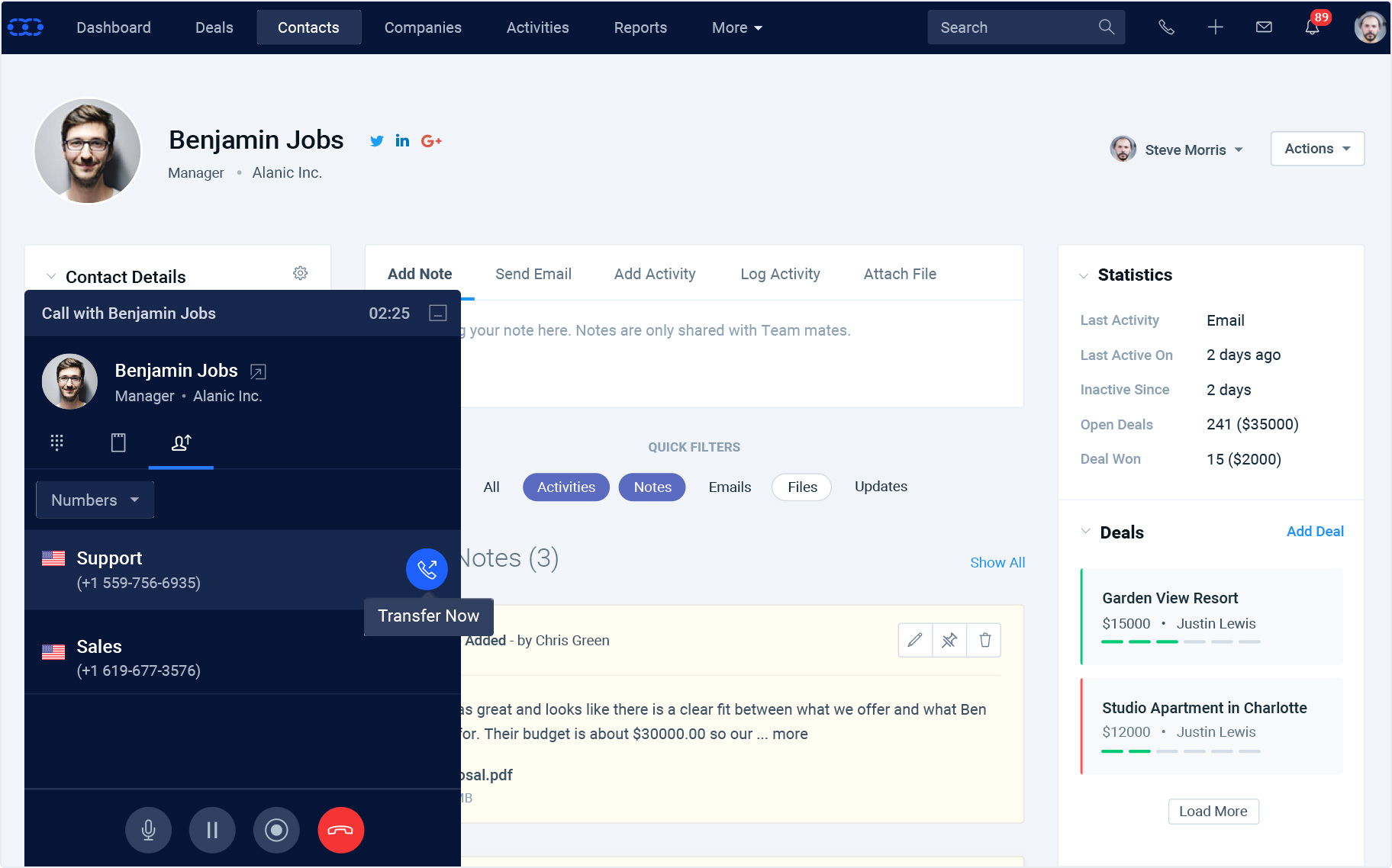Open the More navigation dropdown

pyautogui.click(x=735, y=27)
